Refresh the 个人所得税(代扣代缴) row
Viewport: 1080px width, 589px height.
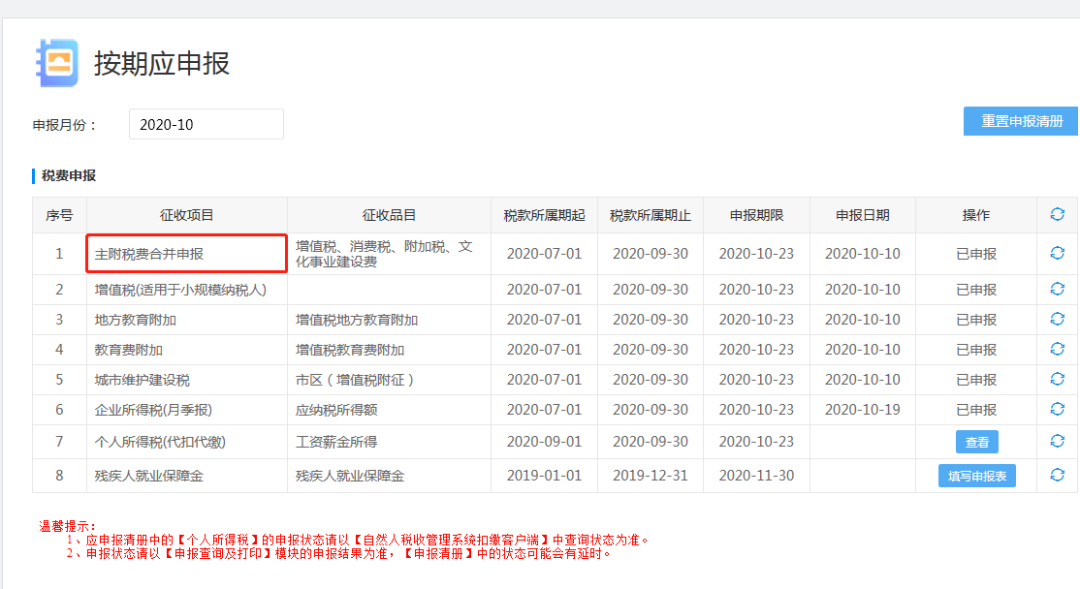[1057, 441]
